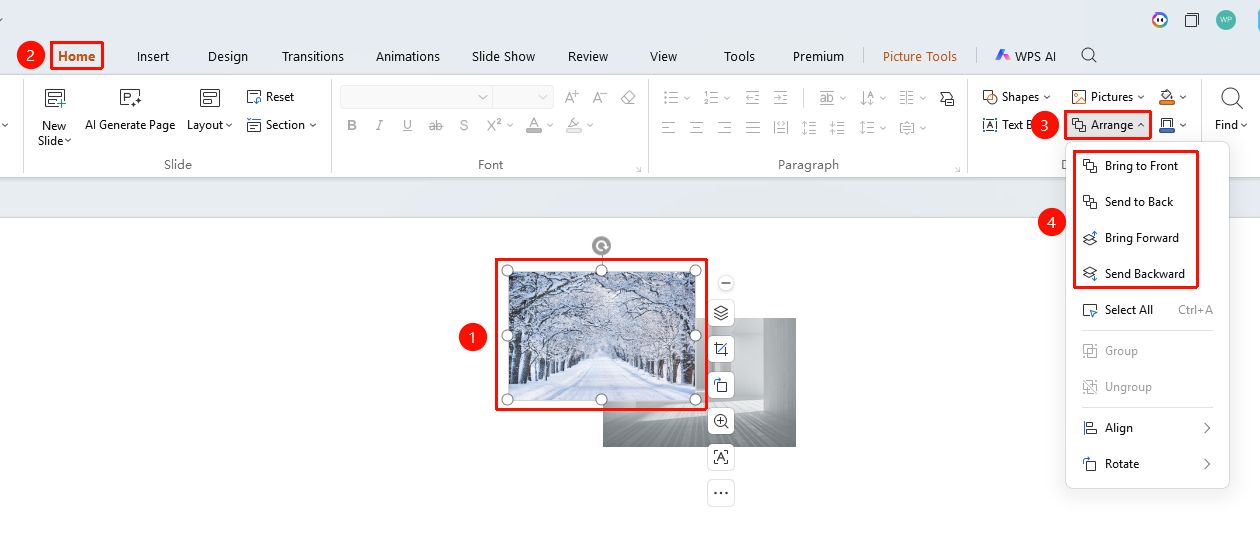Click the font color A swatch
Viewport: 1260px width, 537px height.
[x=534, y=125]
